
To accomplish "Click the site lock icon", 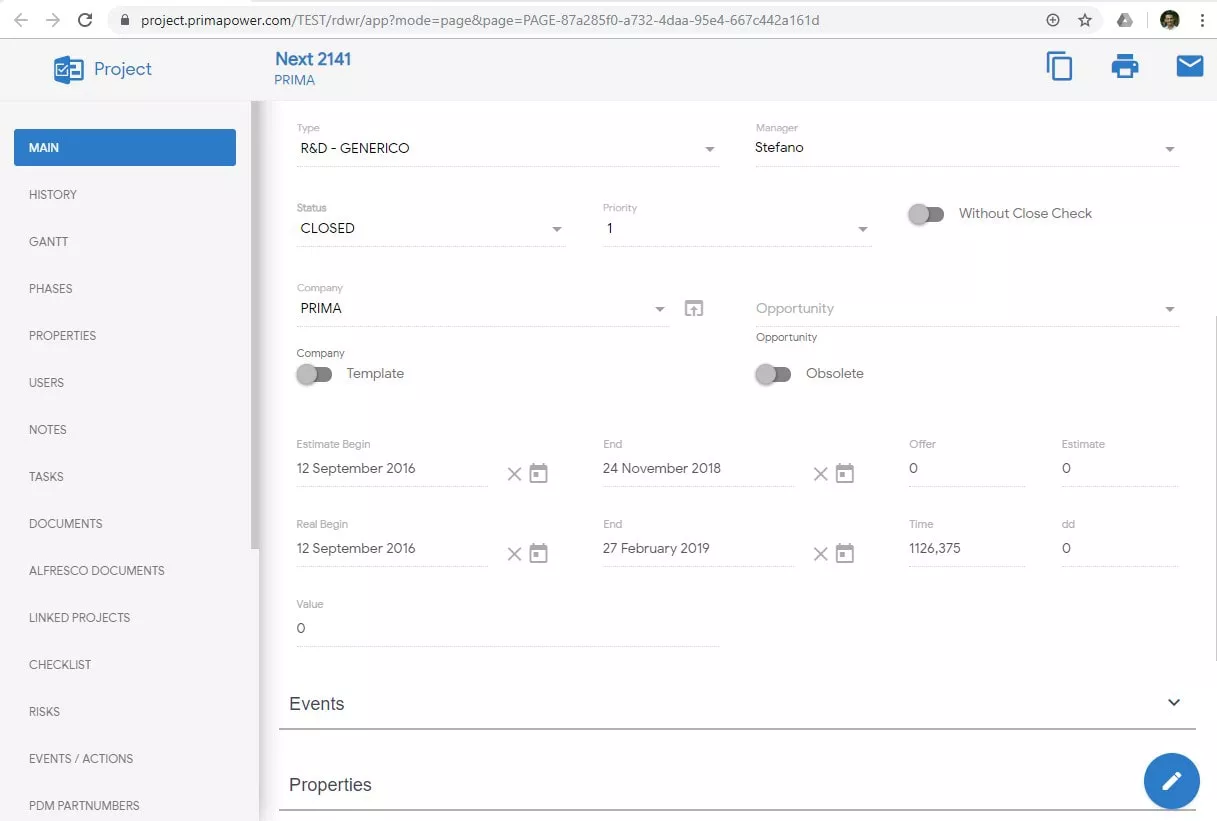I will coord(125,20).
